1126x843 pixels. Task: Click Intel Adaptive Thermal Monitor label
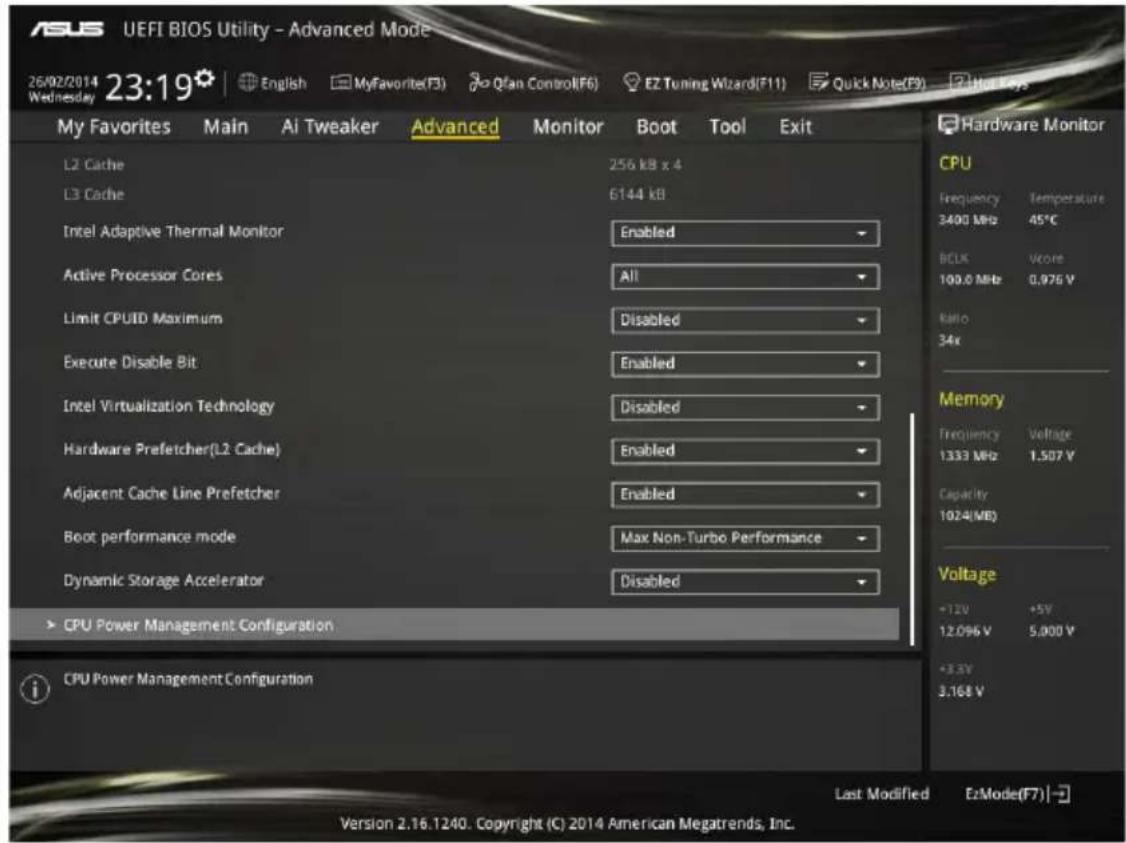coord(173,232)
